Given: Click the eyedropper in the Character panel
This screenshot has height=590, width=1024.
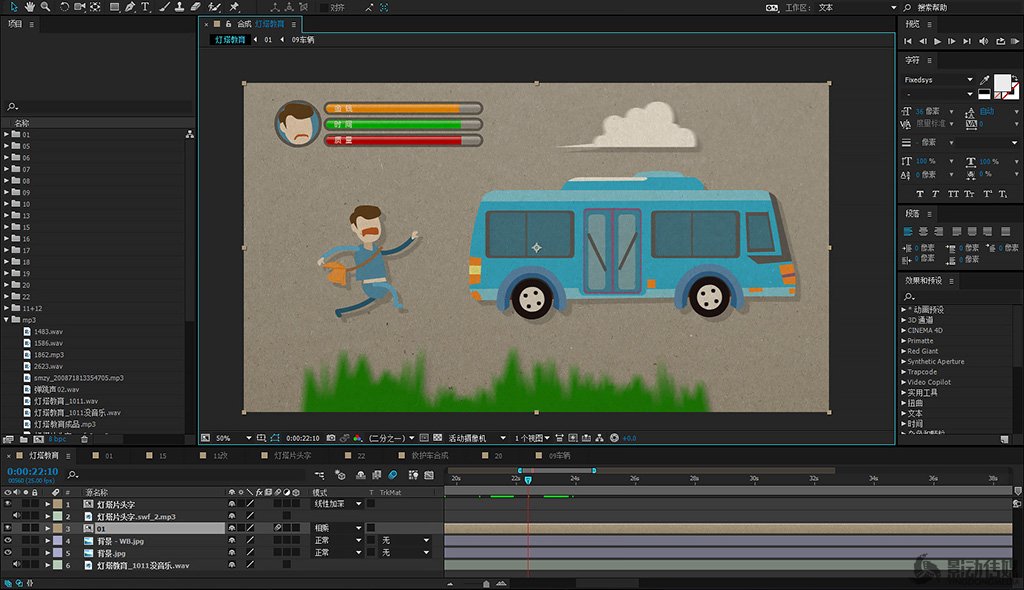Looking at the screenshot, I should (x=984, y=80).
